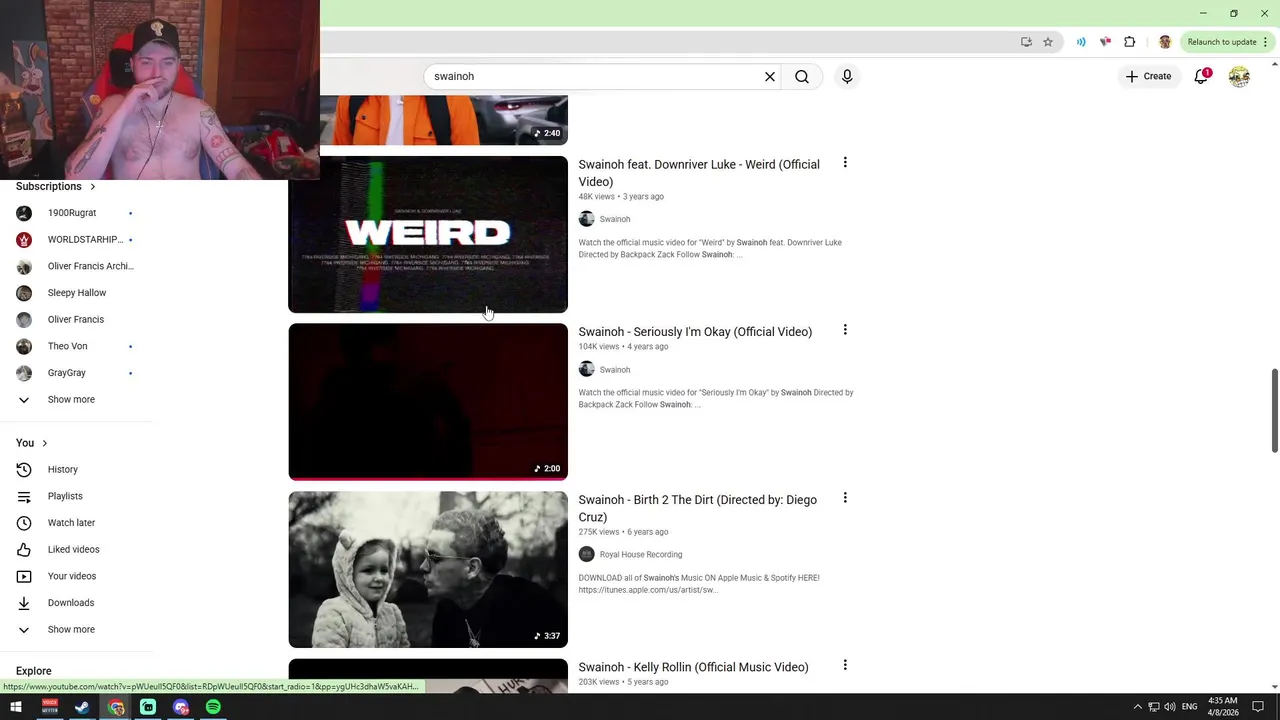Open Windows notification center icon

pos(1258,707)
